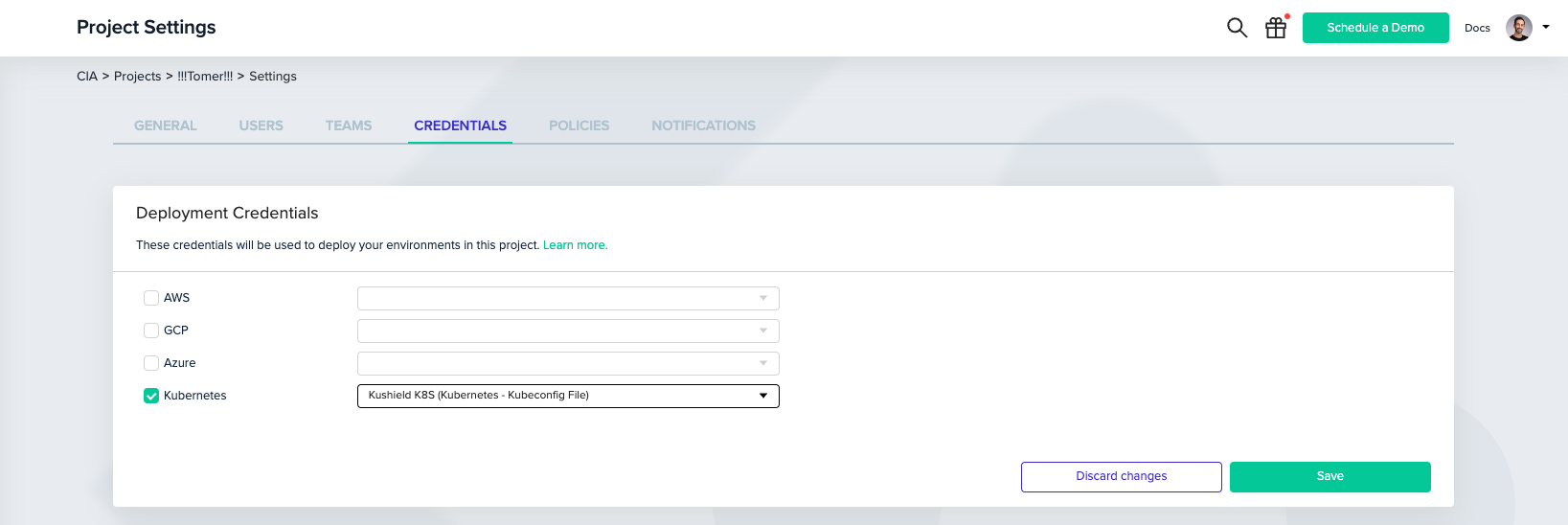Click the GCP label text
Screen dimensions: 1568x525
[x=176, y=331]
